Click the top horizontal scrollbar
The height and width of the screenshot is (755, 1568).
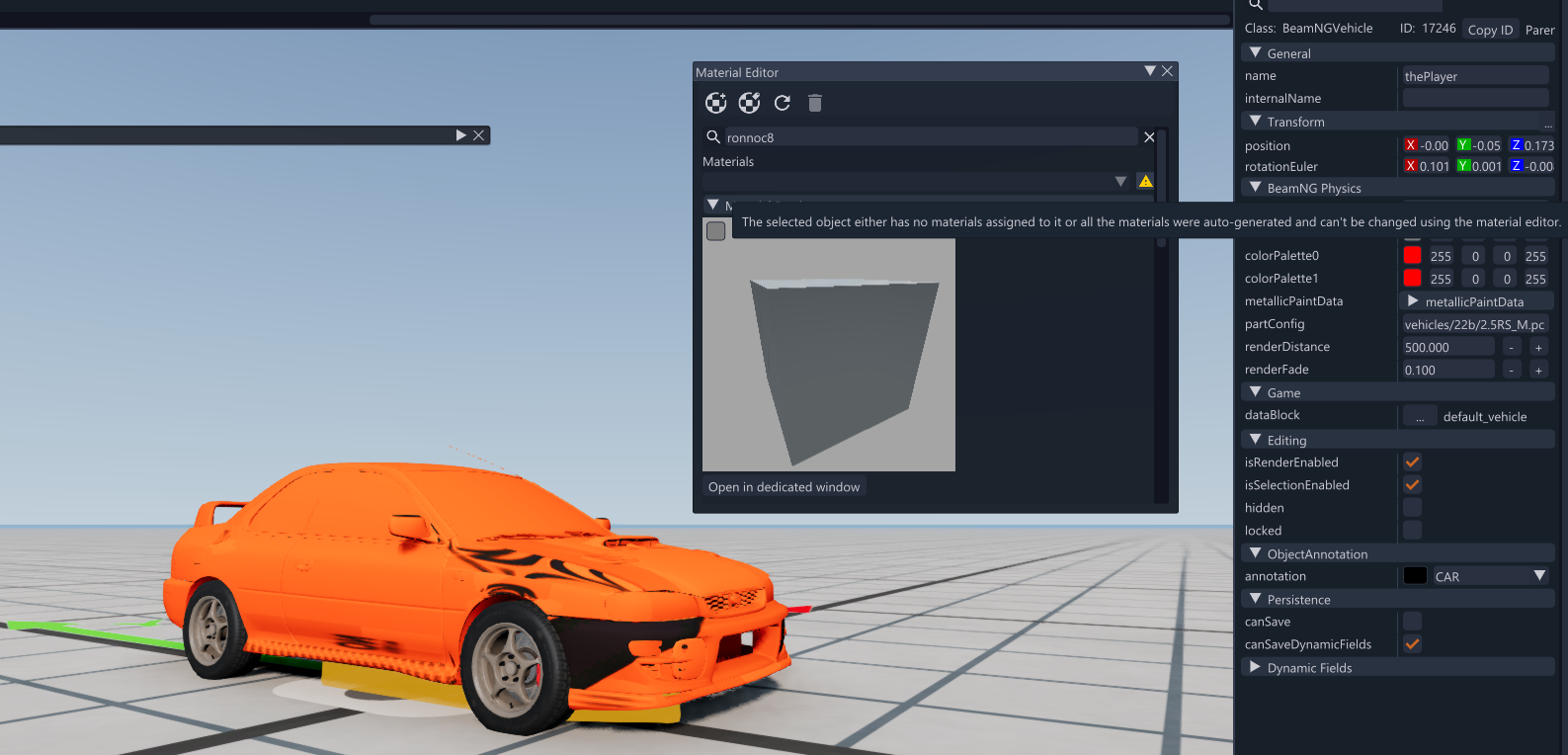click(x=799, y=19)
